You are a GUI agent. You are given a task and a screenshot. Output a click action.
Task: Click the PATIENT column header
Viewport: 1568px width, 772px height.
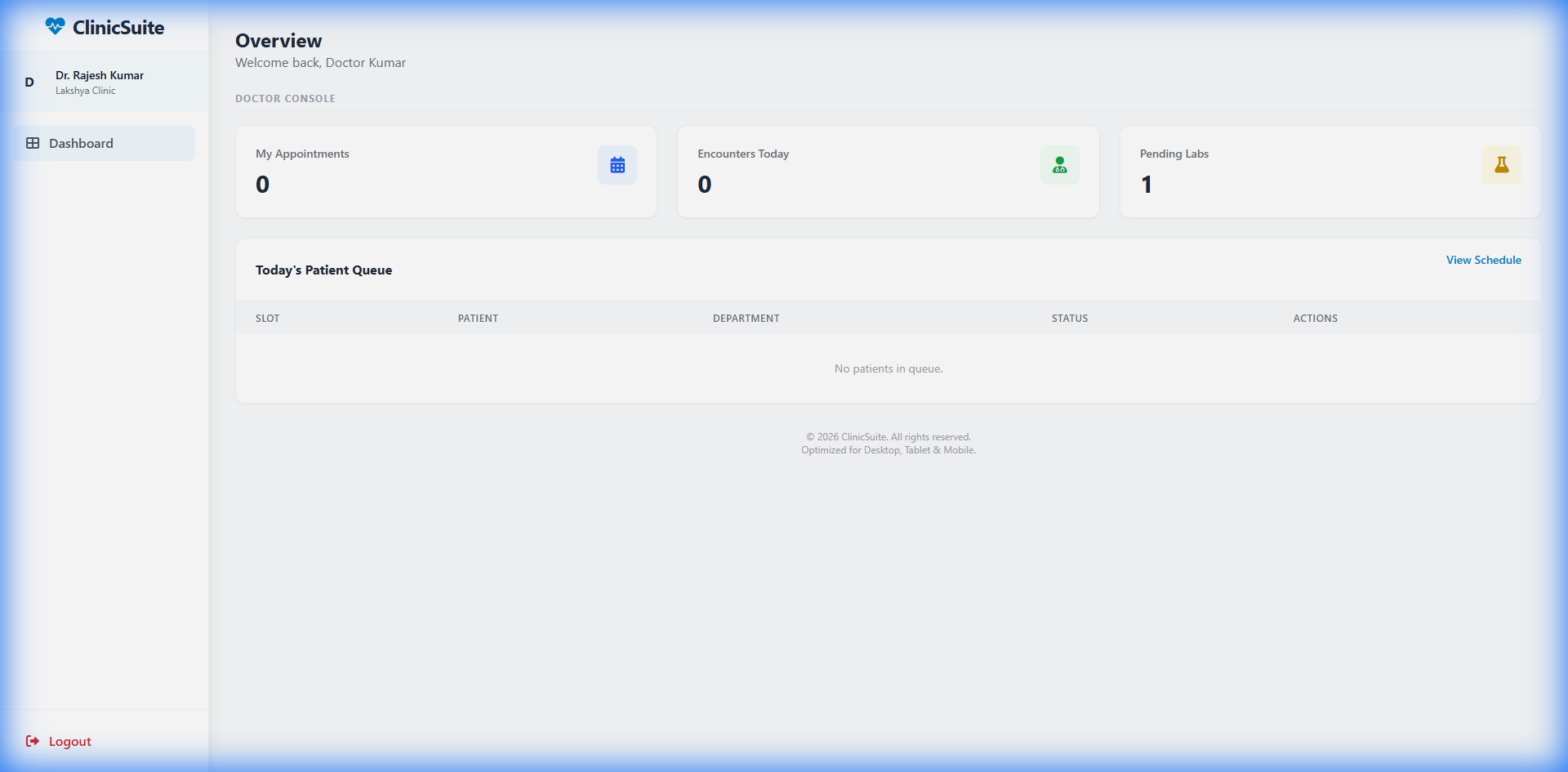(478, 318)
